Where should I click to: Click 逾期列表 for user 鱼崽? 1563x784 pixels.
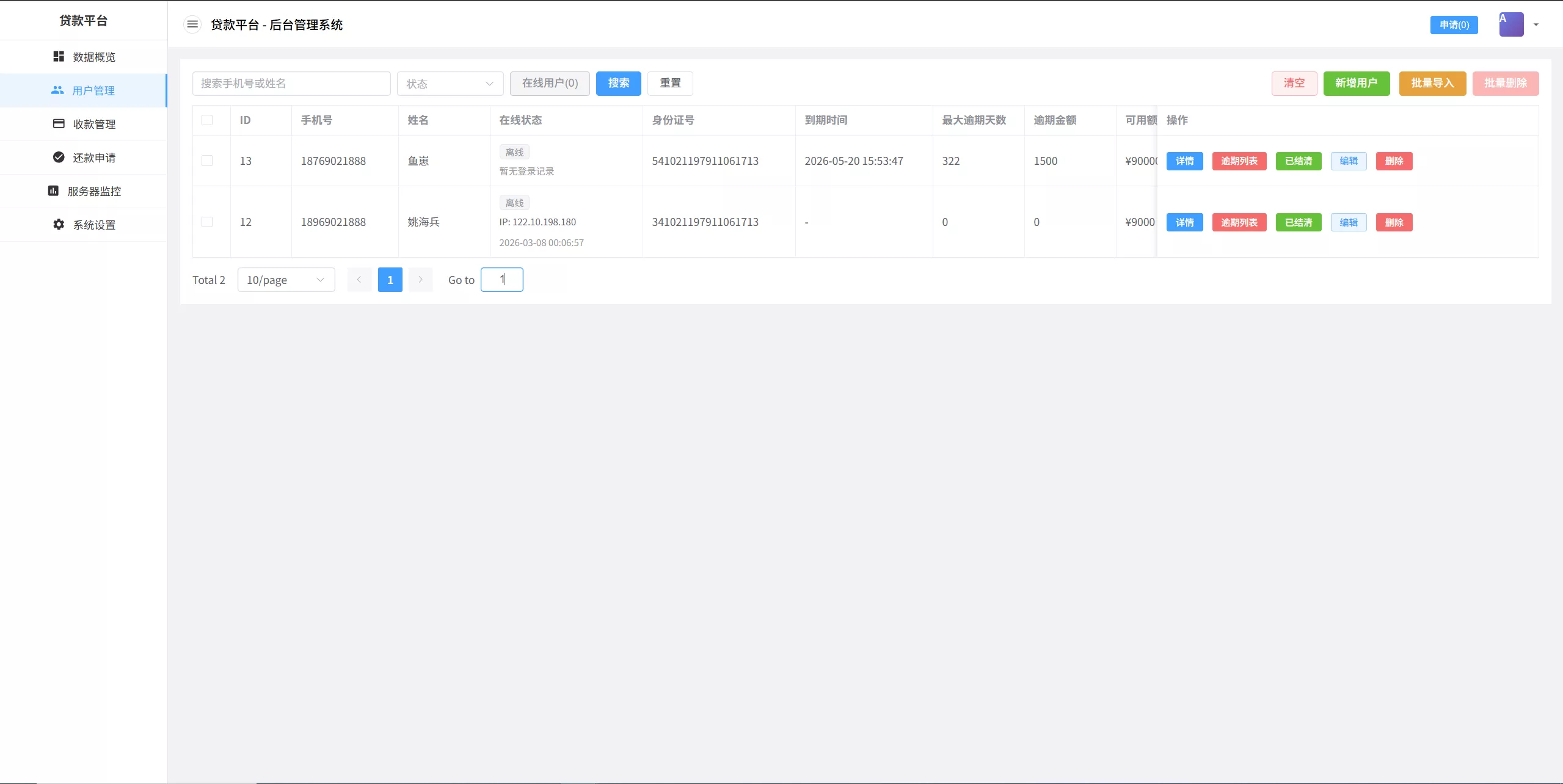tap(1239, 161)
